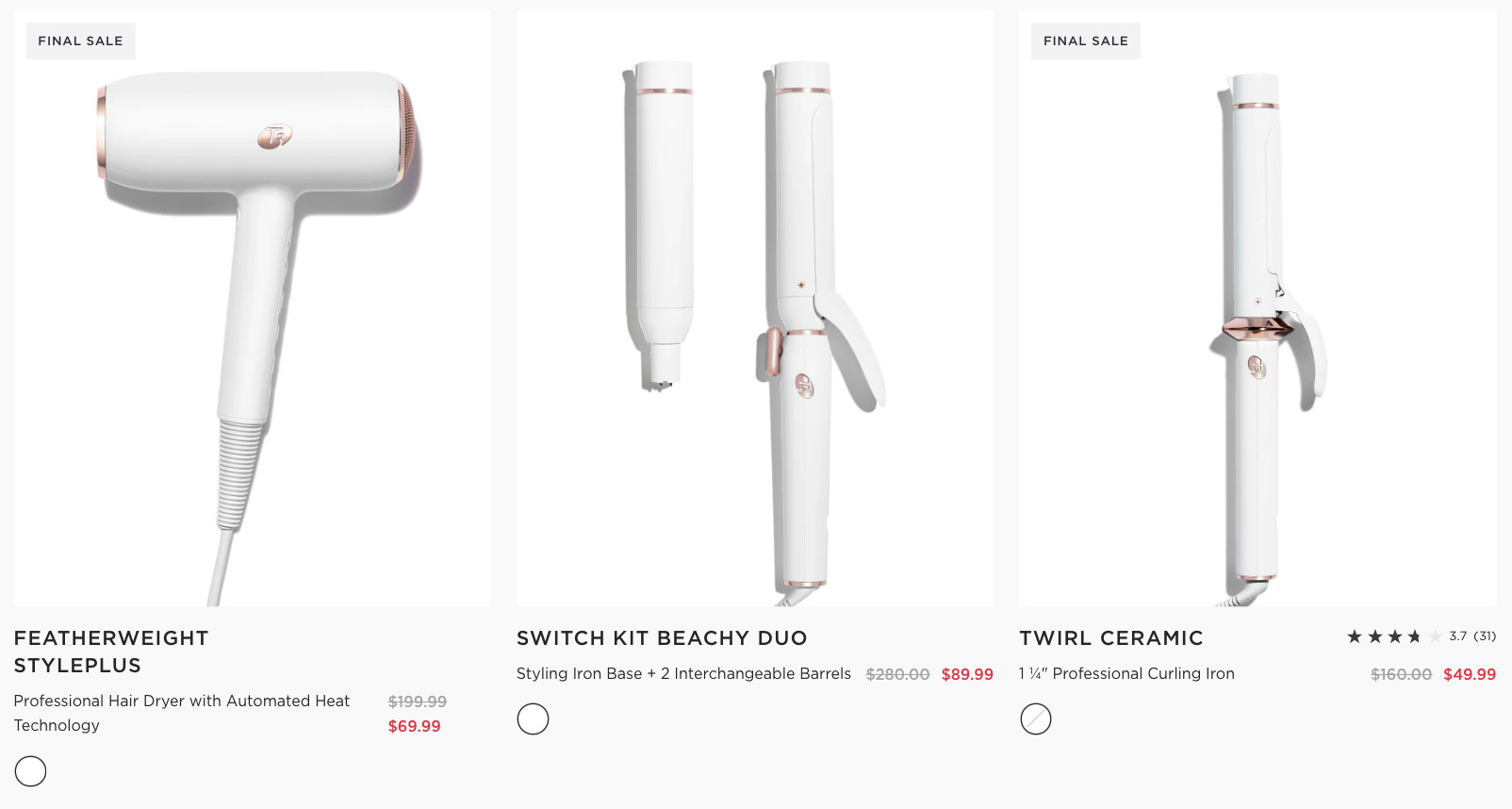Screen dimensions: 1512x809
Task: Select white color swatch under Featherweight StylePlus
Action: (x=30, y=771)
